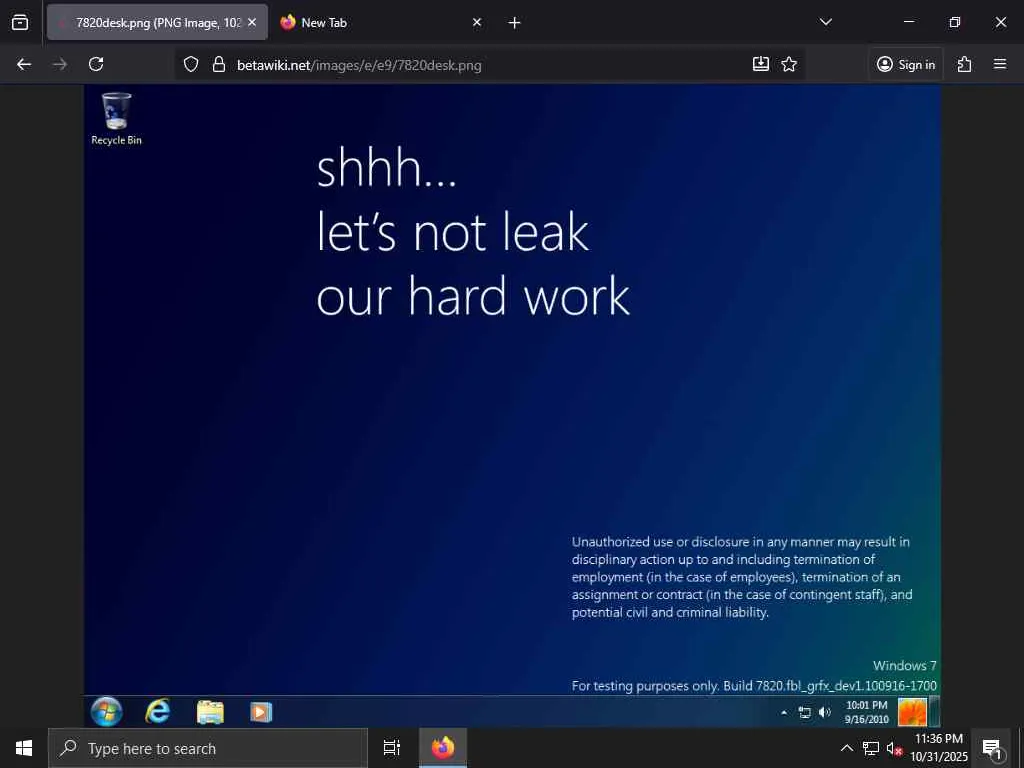
Task: Click the displayed 7820desk.png image
Action: [512, 406]
